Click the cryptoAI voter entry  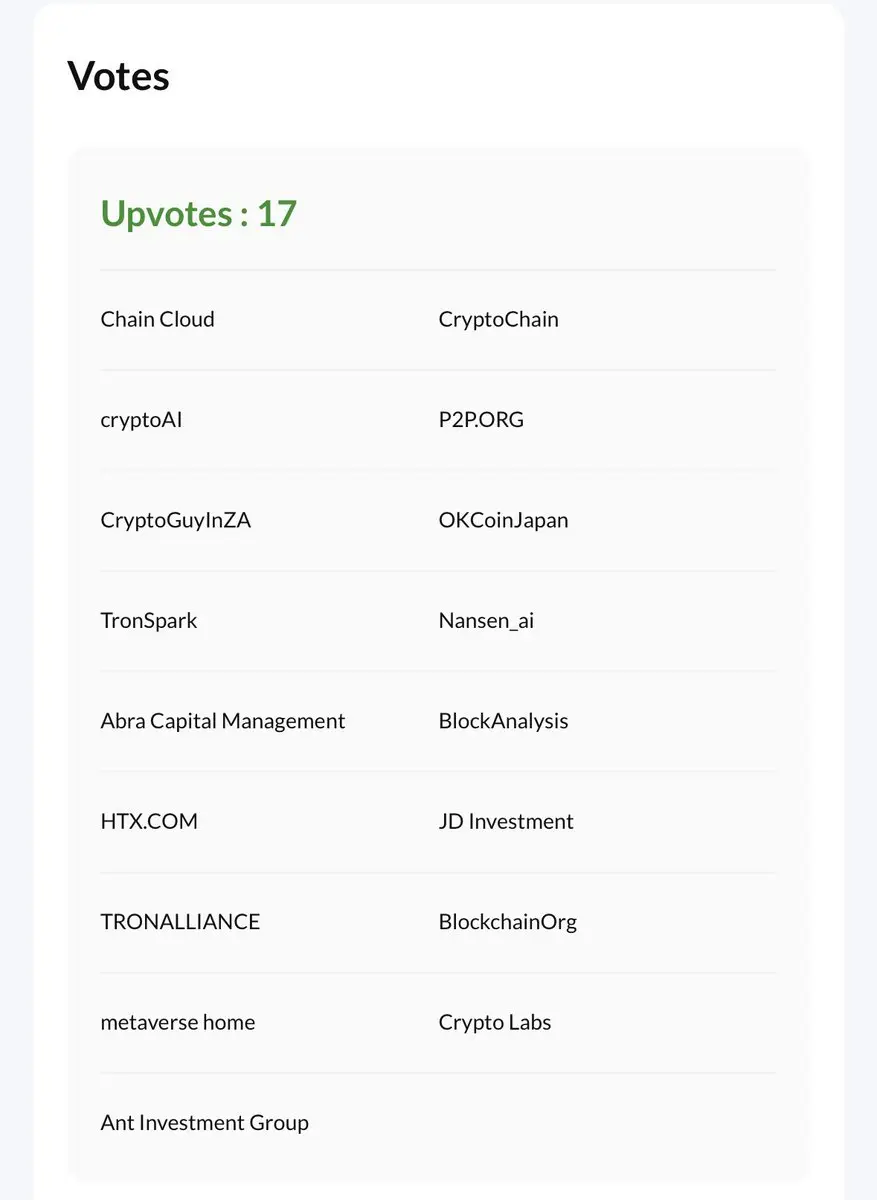pos(141,420)
